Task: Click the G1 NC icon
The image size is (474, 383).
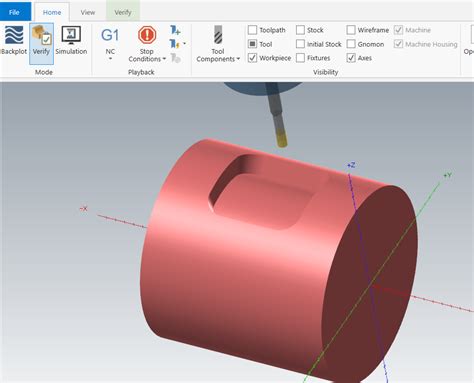Action: [110, 35]
